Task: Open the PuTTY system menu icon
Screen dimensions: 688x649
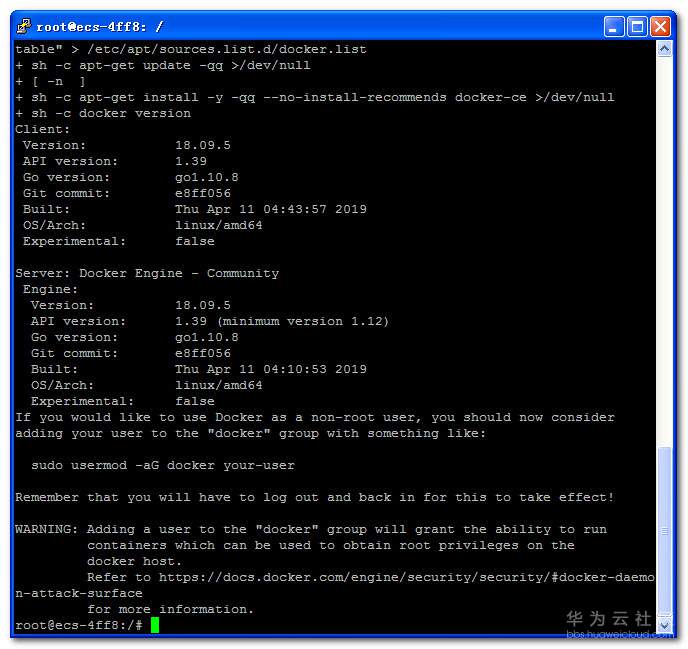Action: 24,26
